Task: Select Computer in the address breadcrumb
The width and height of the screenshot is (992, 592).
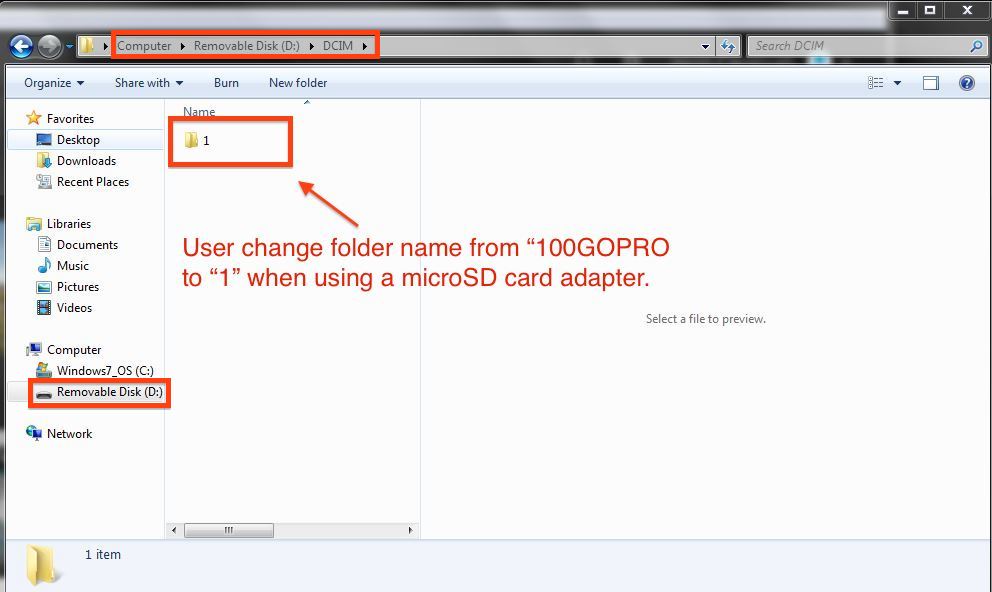Action: tap(144, 46)
